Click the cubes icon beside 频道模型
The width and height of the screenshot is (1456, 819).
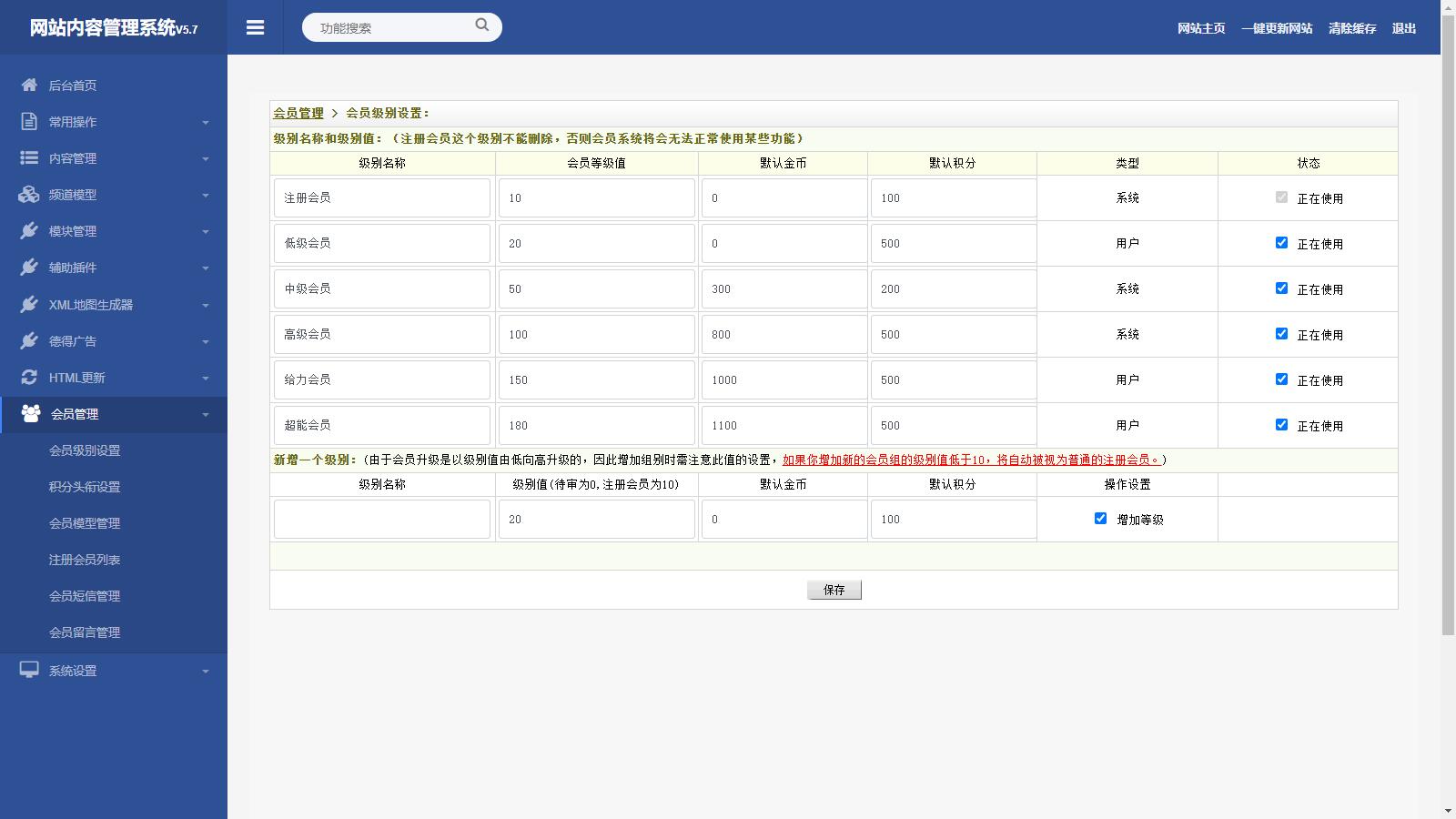[29, 194]
